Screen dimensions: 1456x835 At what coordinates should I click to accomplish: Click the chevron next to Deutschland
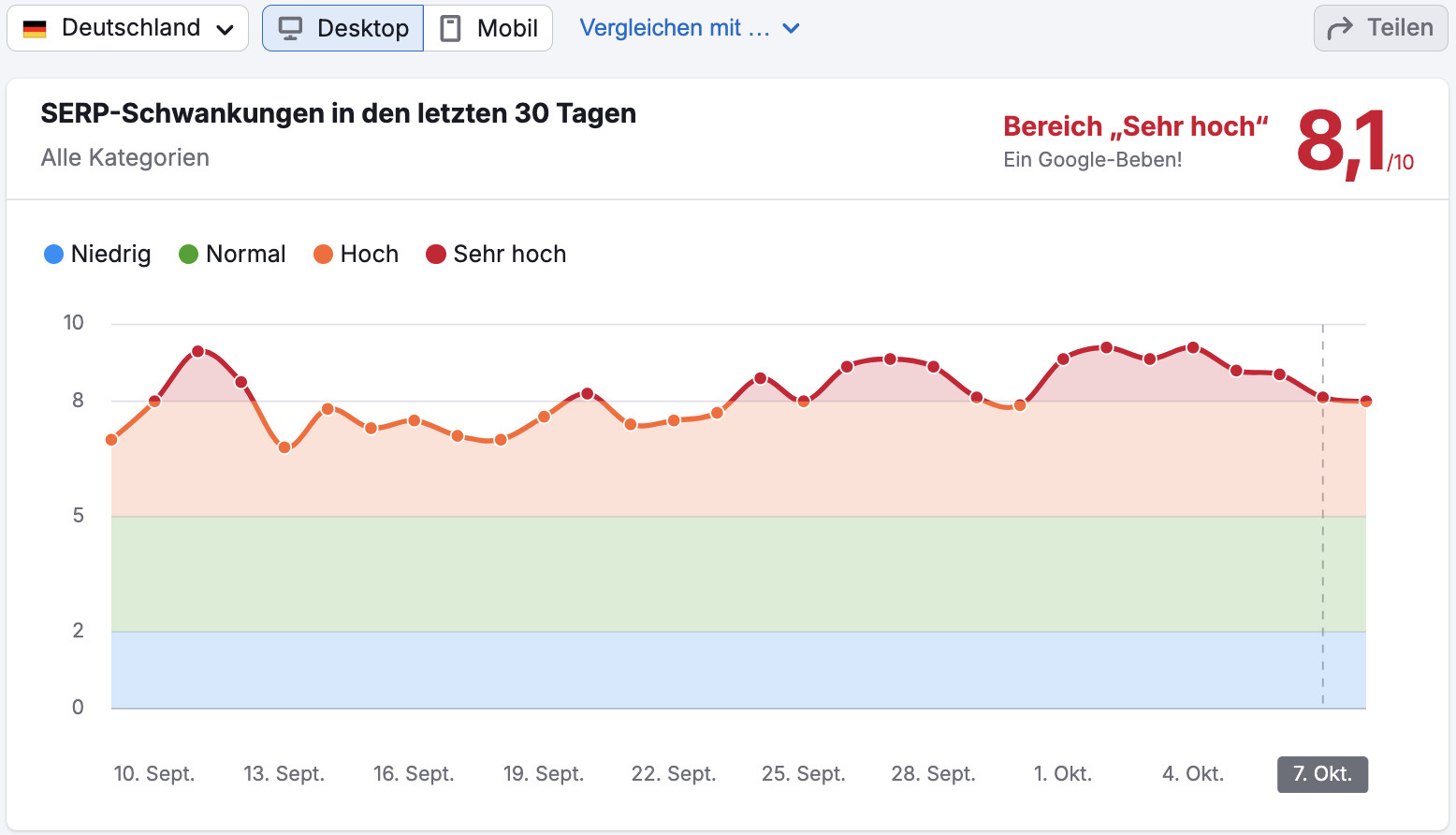click(226, 28)
